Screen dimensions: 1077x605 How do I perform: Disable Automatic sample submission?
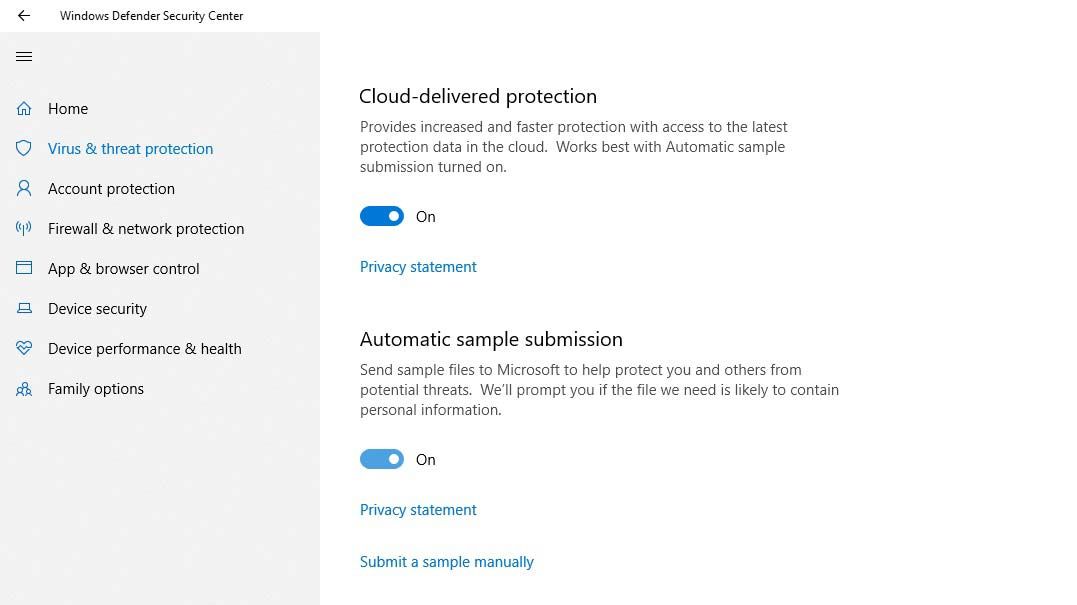tap(381, 459)
